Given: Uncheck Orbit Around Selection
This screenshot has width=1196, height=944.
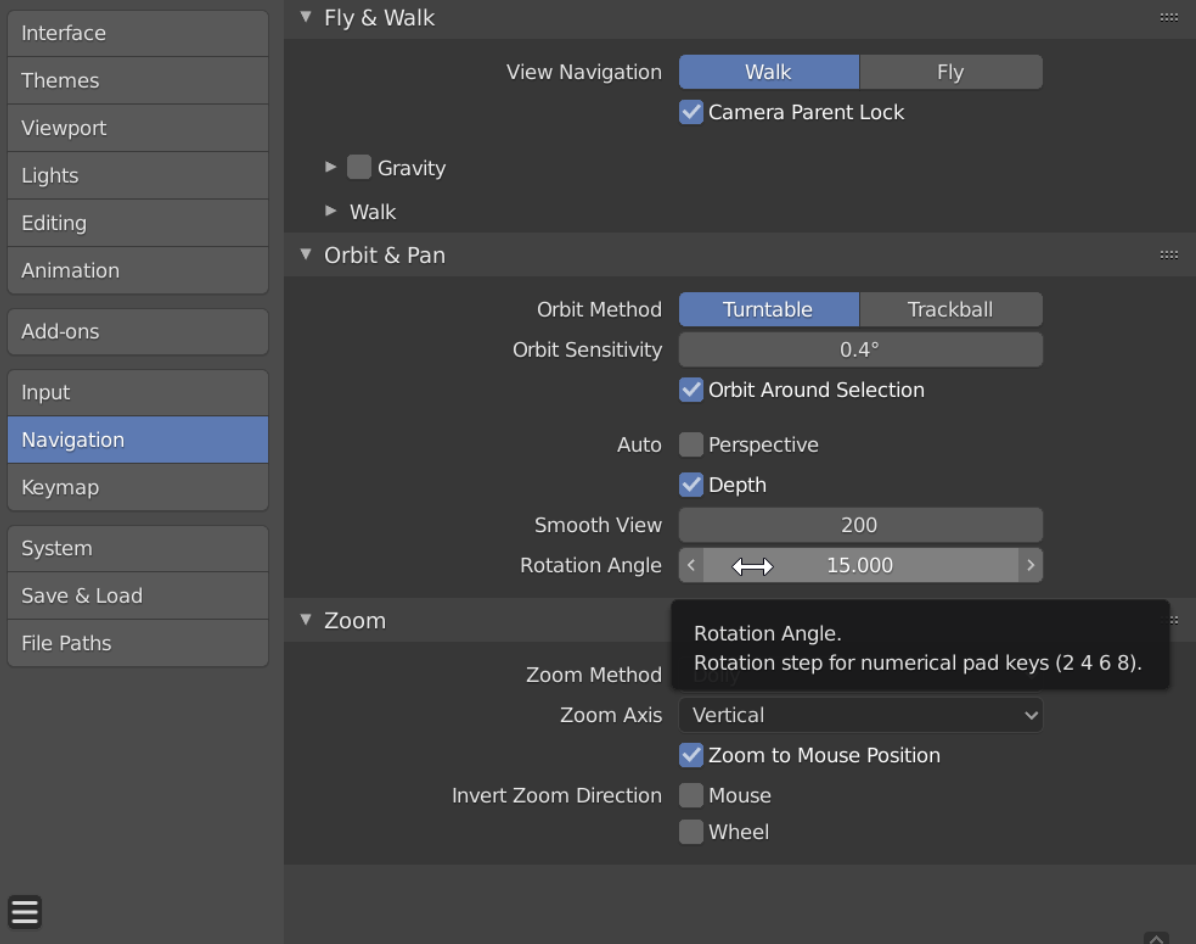Looking at the screenshot, I should 691,390.
